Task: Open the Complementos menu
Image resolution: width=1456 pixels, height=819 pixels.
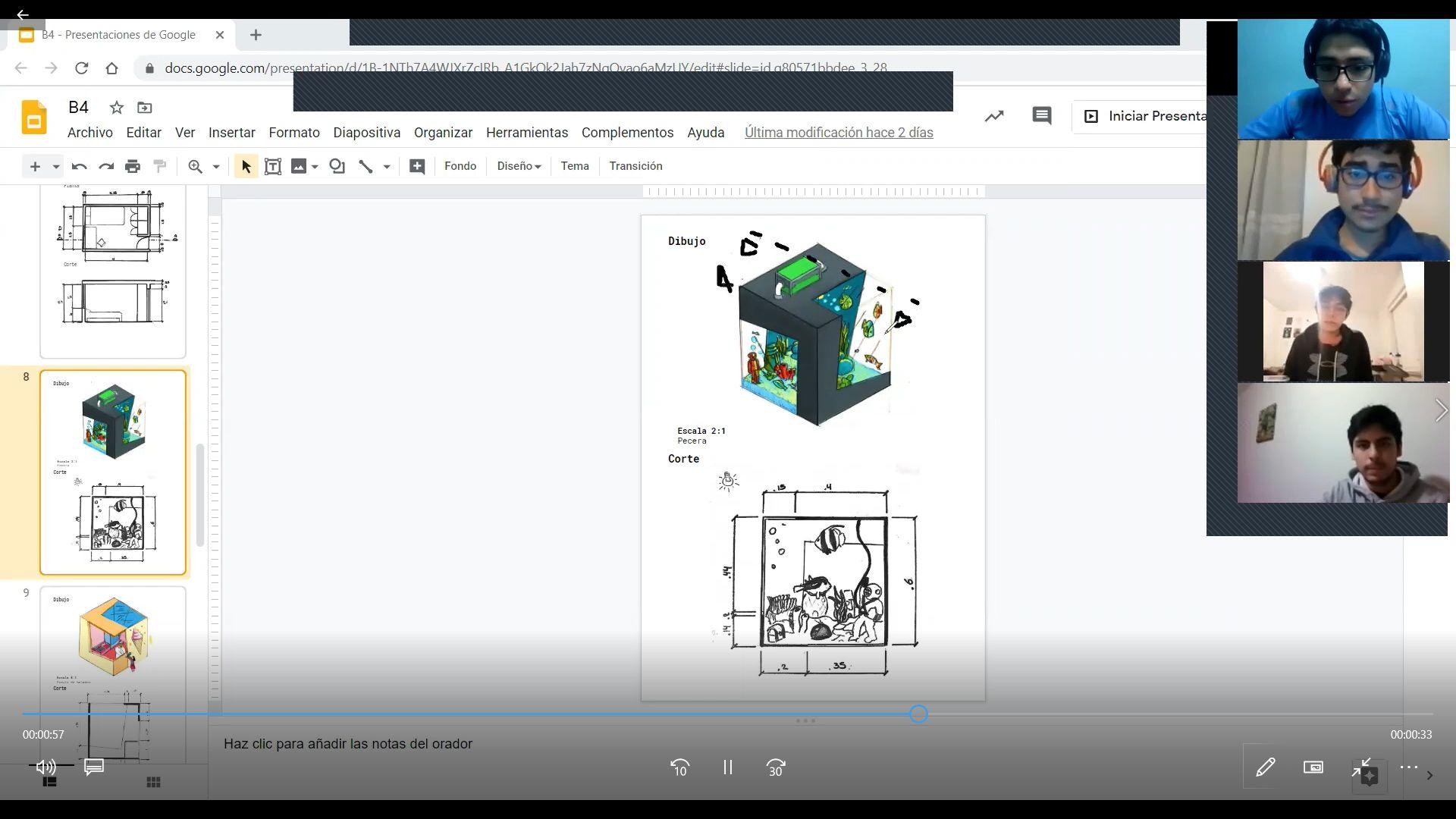Action: coord(627,133)
